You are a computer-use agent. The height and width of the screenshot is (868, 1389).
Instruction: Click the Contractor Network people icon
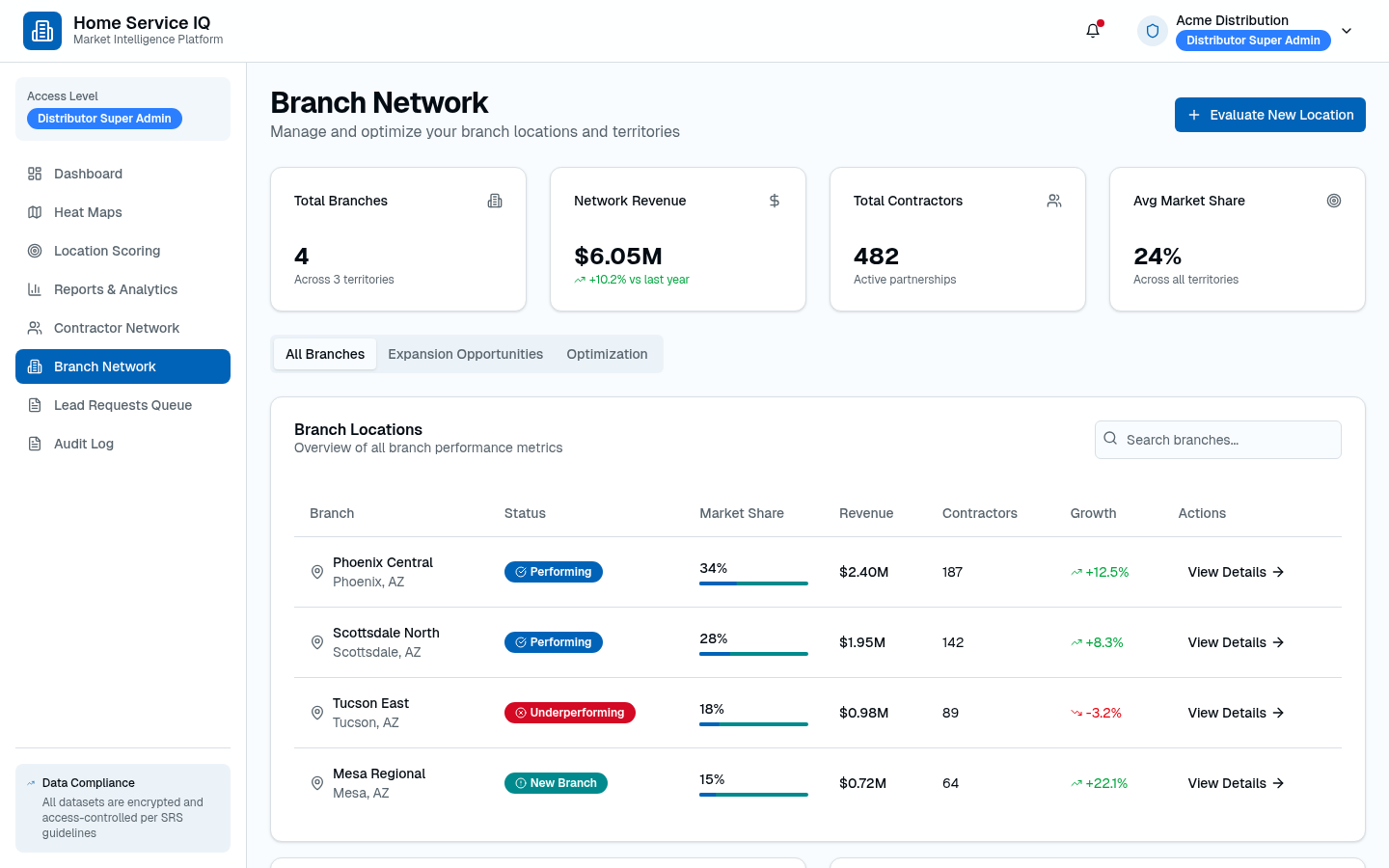[x=35, y=328]
